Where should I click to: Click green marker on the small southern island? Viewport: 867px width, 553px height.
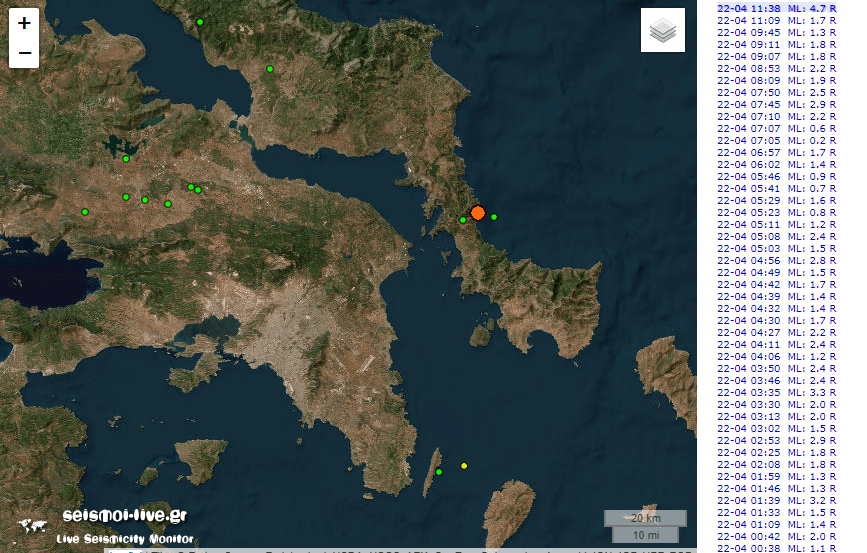pyautogui.click(x=439, y=472)
